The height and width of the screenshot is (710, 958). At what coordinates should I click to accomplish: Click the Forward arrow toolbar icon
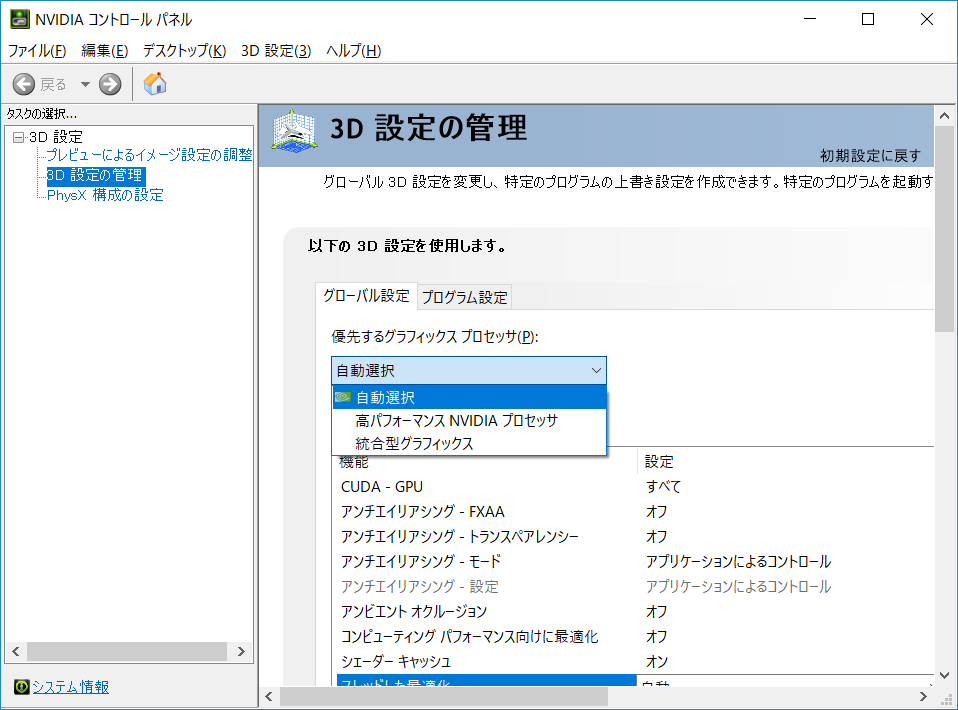pyautogui.click(x=110, y=84)
